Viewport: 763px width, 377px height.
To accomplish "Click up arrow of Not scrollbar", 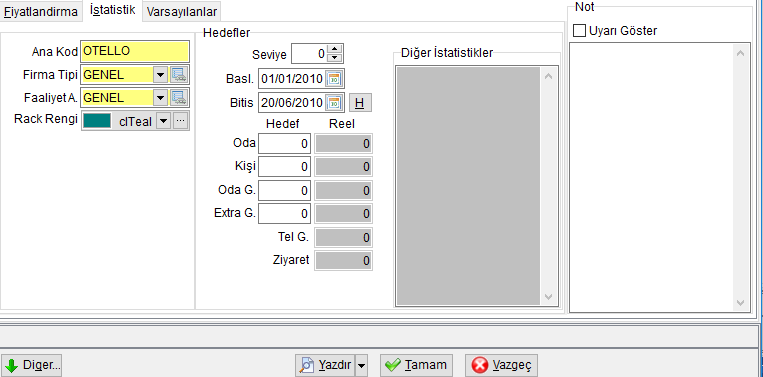I will point(740,53).
